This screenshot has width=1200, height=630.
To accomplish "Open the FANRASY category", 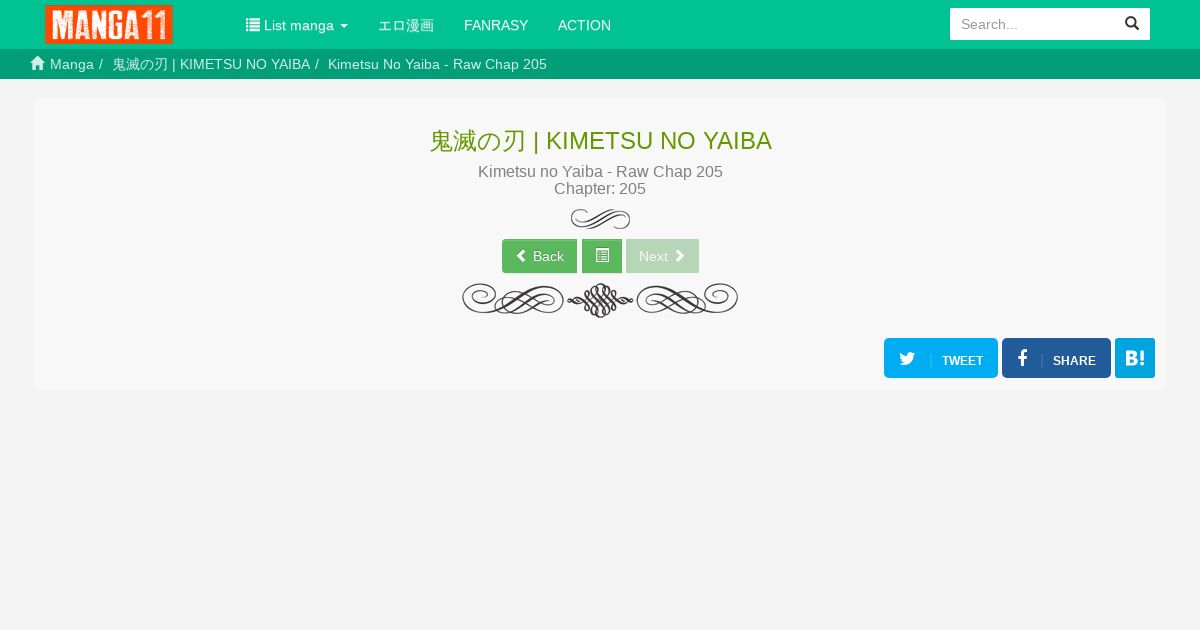I will [x=496, y=25].
